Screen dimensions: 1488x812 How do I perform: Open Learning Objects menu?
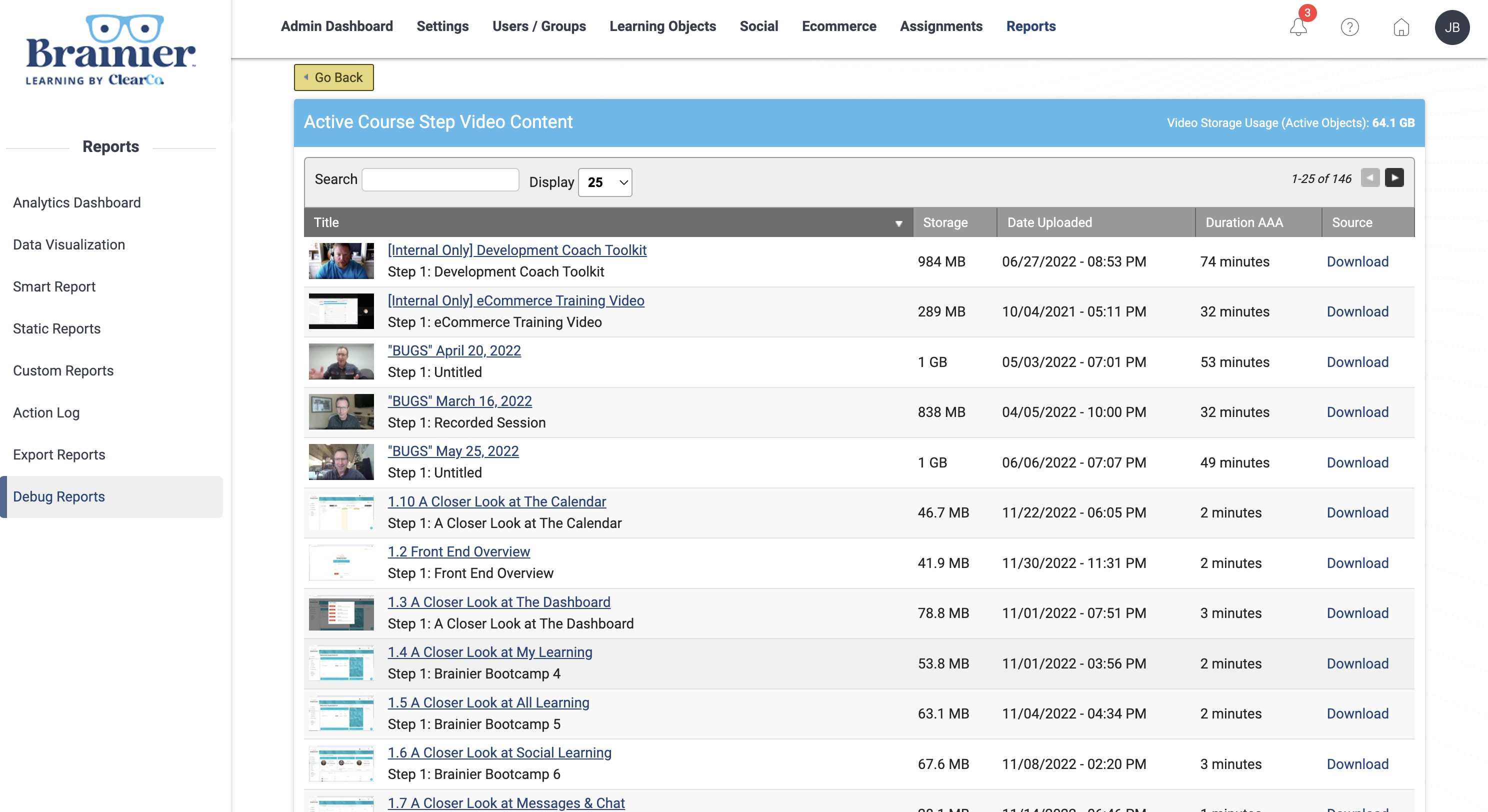662,26
